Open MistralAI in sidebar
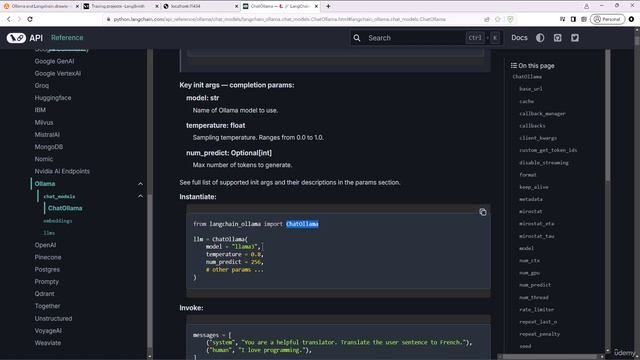 pos(47,135)
